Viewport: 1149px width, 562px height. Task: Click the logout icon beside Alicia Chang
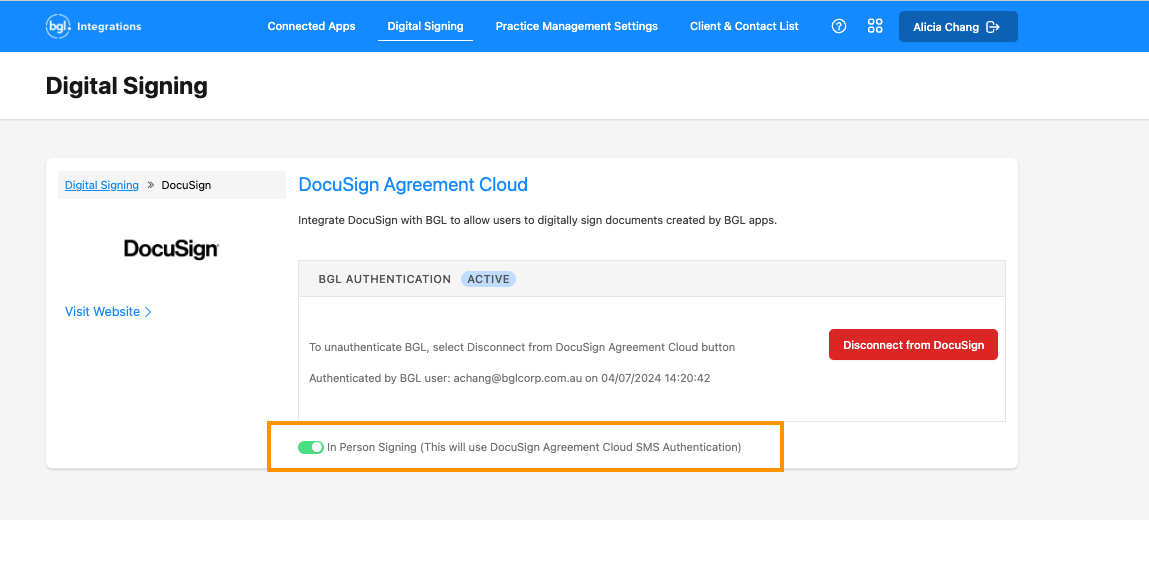pyautogui.click(x=994, y=27)
